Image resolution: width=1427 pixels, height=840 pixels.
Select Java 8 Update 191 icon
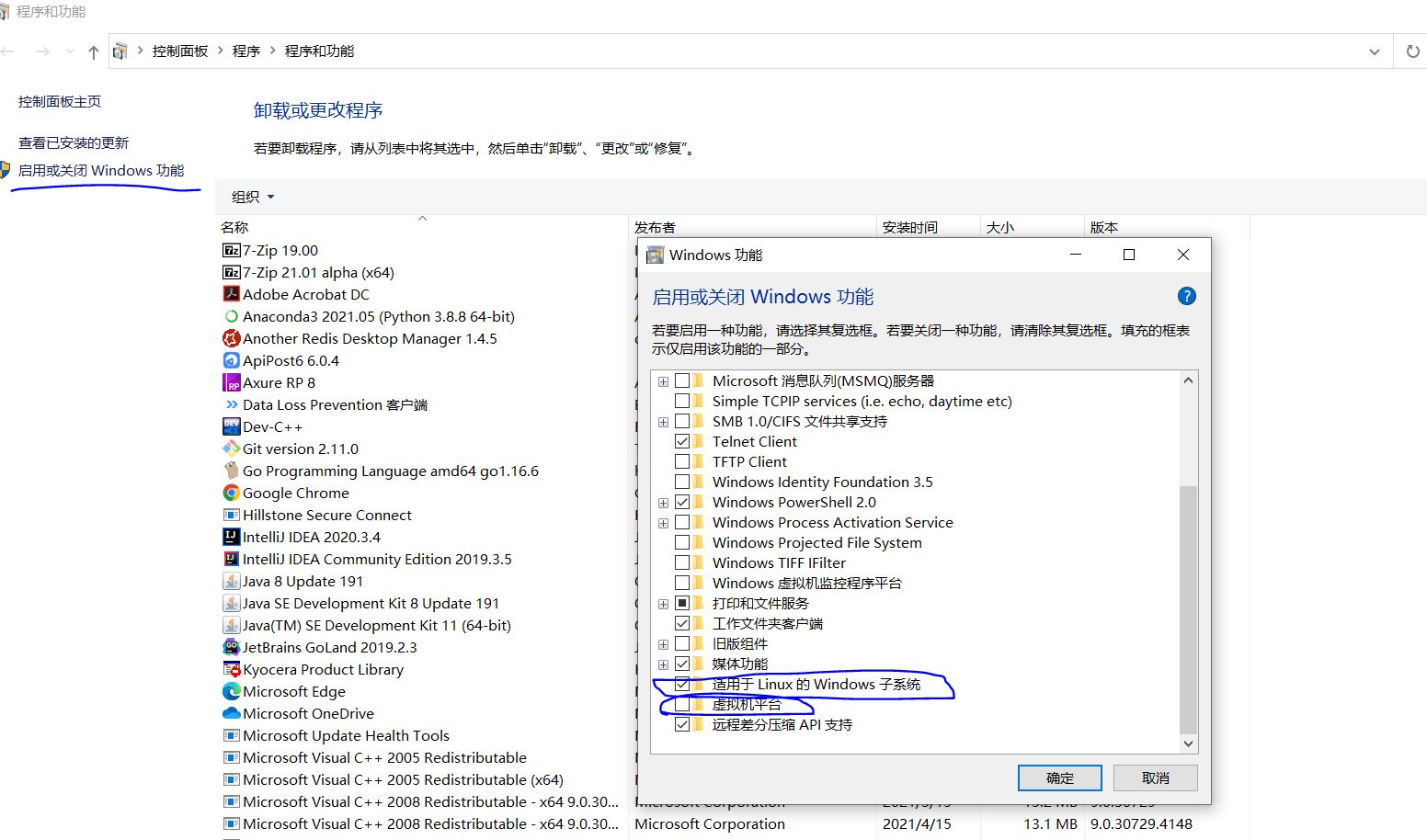click(232, 581)
